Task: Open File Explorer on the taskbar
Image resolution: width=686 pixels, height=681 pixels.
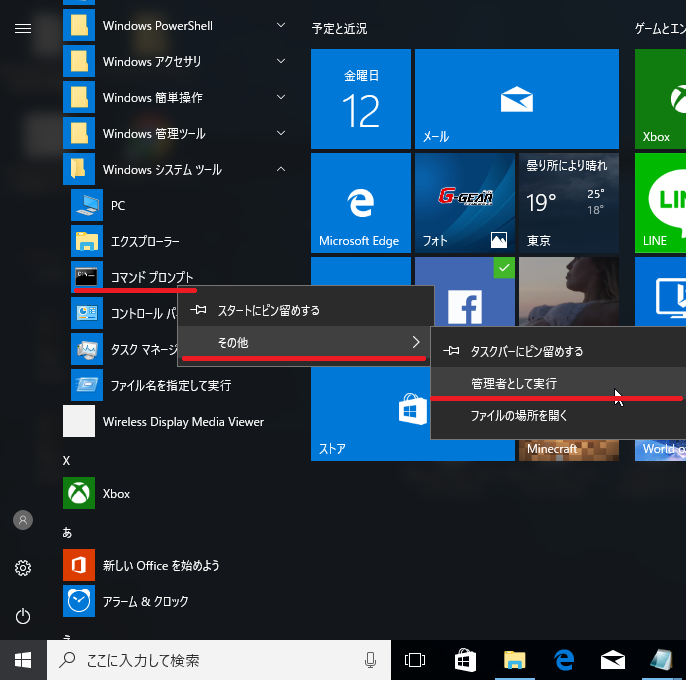Action: (x=514, y=660)
